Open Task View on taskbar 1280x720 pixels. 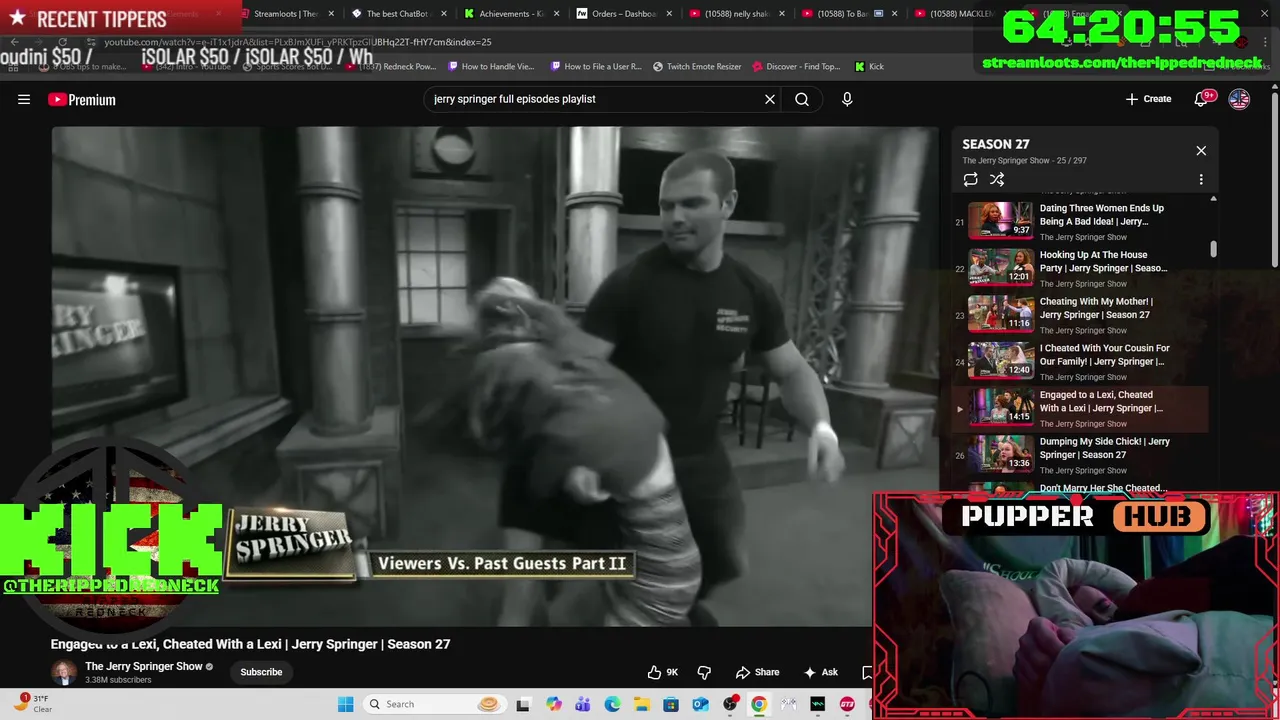522,704
